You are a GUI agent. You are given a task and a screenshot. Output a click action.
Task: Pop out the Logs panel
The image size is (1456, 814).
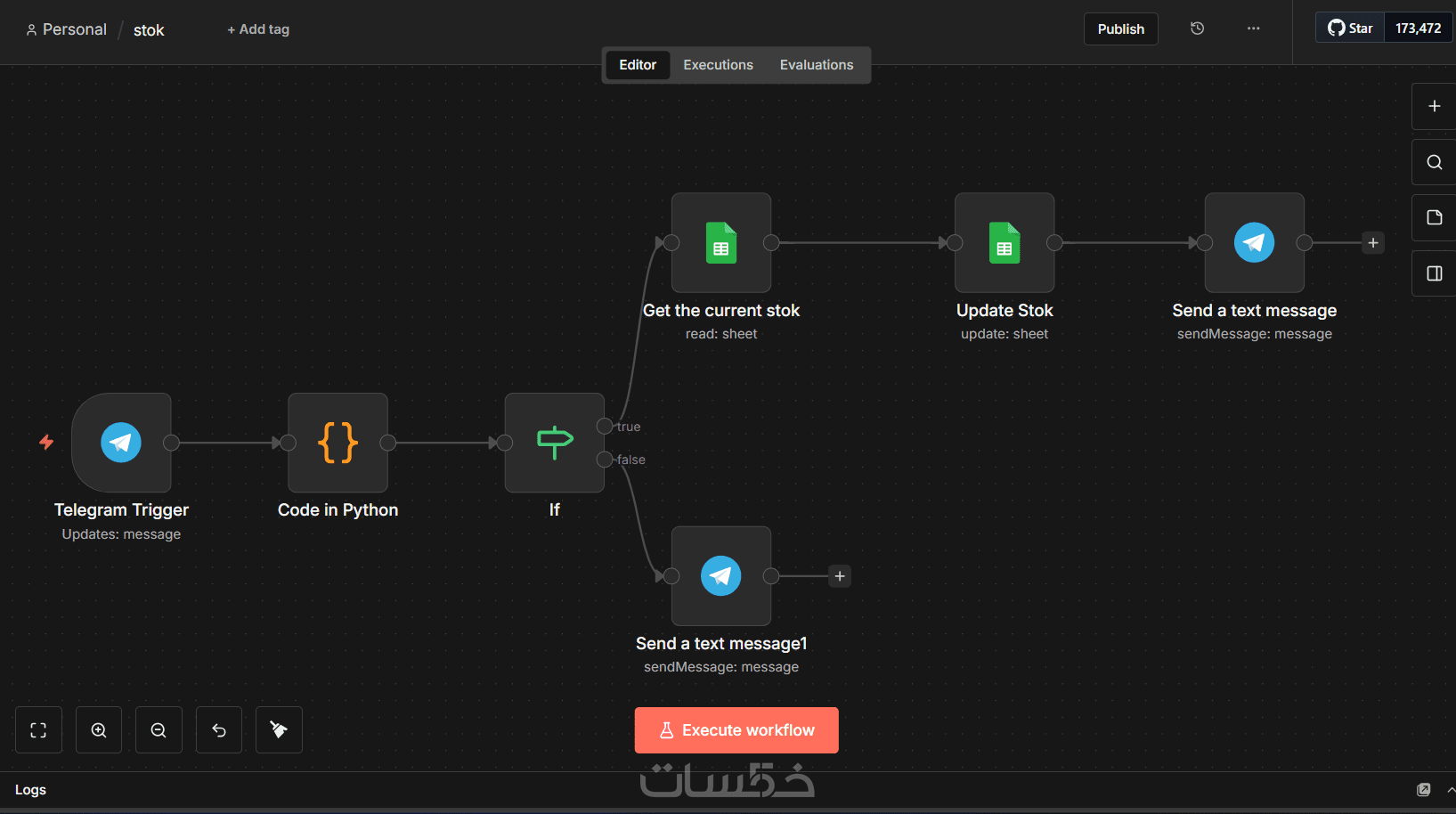point(1423,790)
